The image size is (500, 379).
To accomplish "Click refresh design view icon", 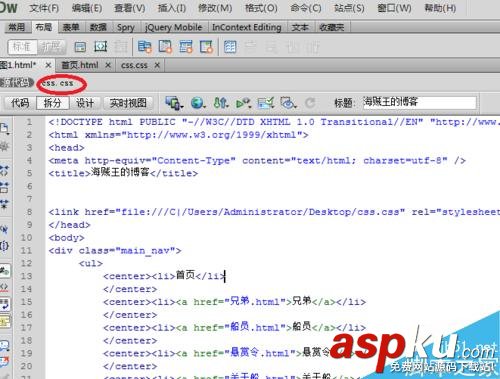I will coord(310,103).
